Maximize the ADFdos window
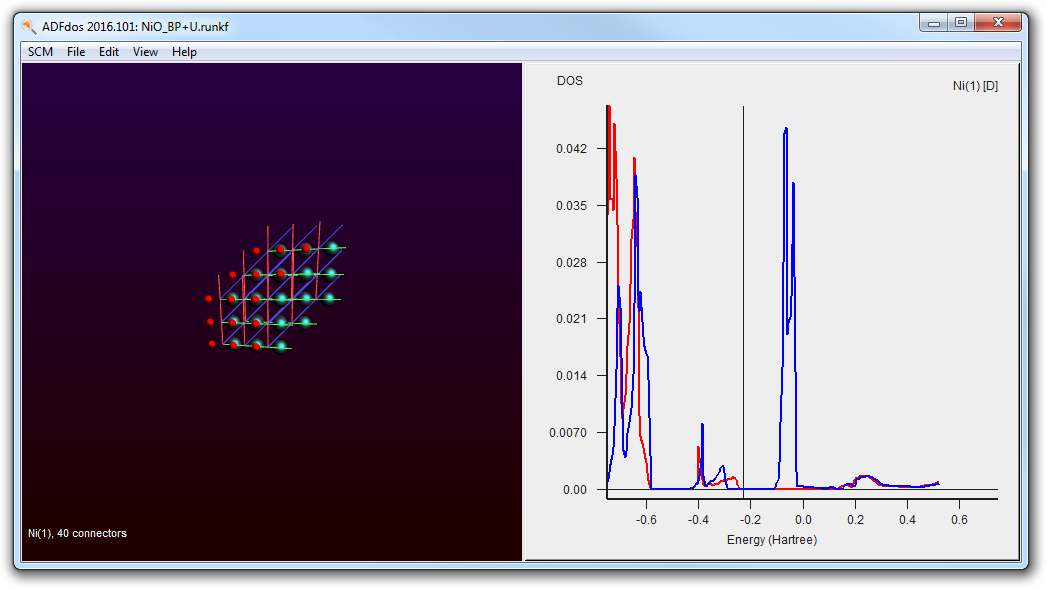1047x589 pixels. (x=960, y=23)
